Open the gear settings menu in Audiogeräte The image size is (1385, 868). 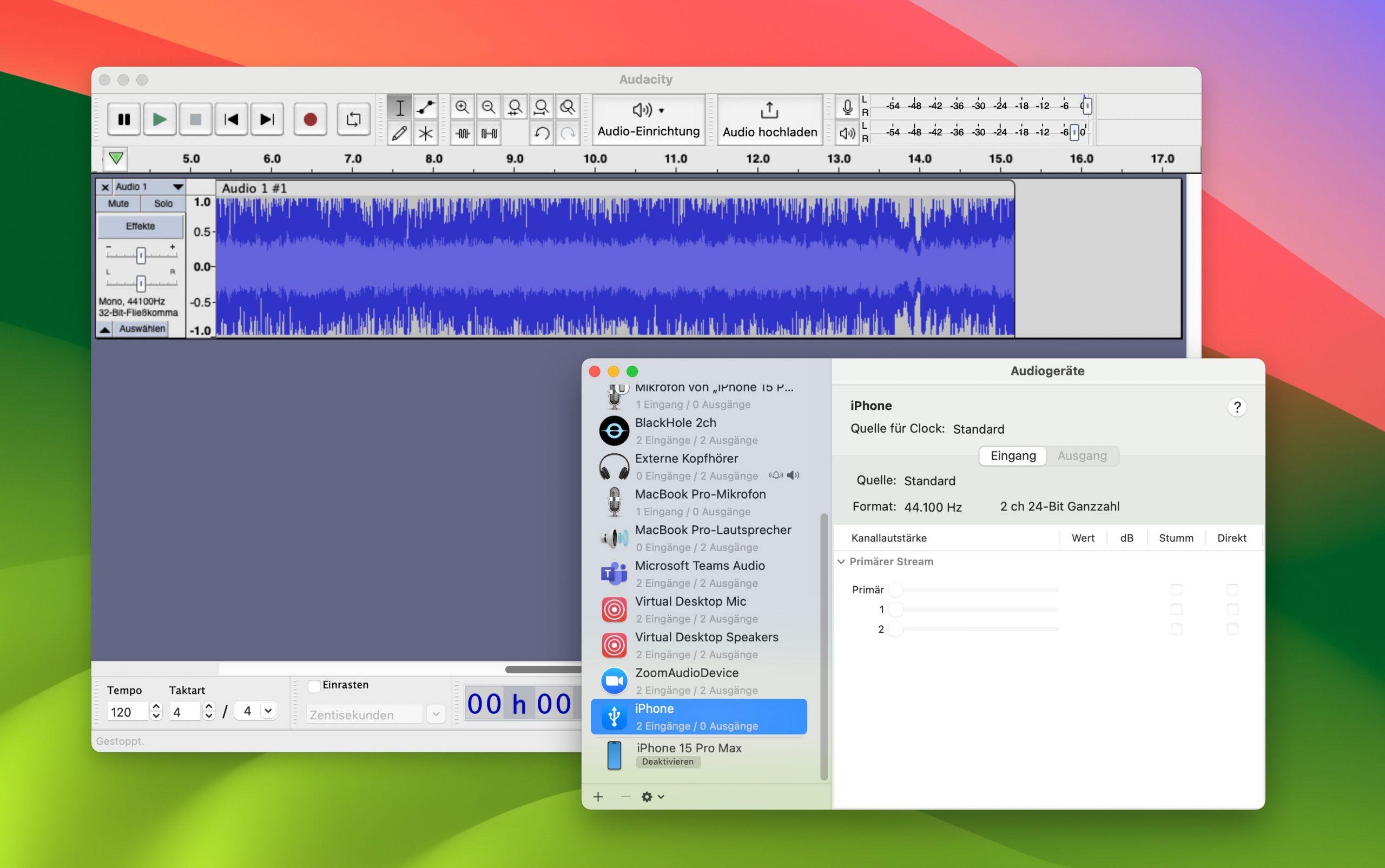point(652,797)
